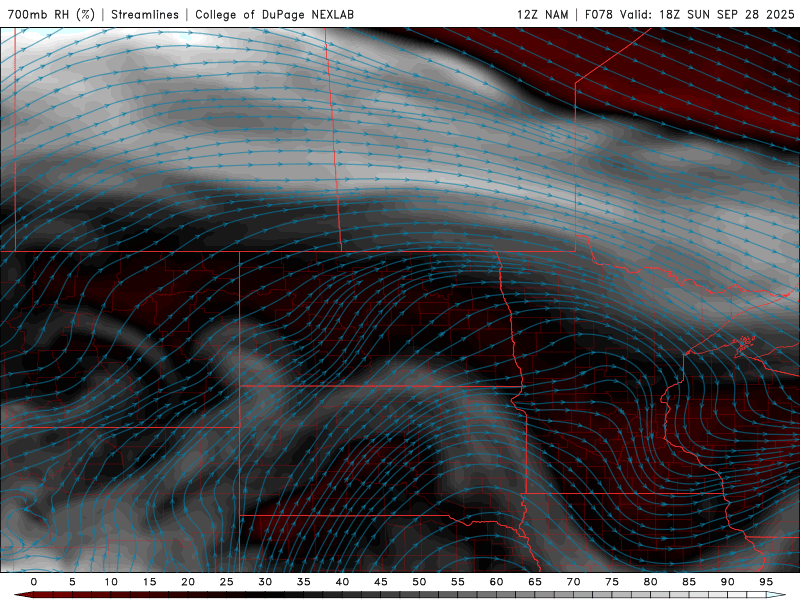Select the legend value "80"
The image size is (800, 600).
coord(650,582)
